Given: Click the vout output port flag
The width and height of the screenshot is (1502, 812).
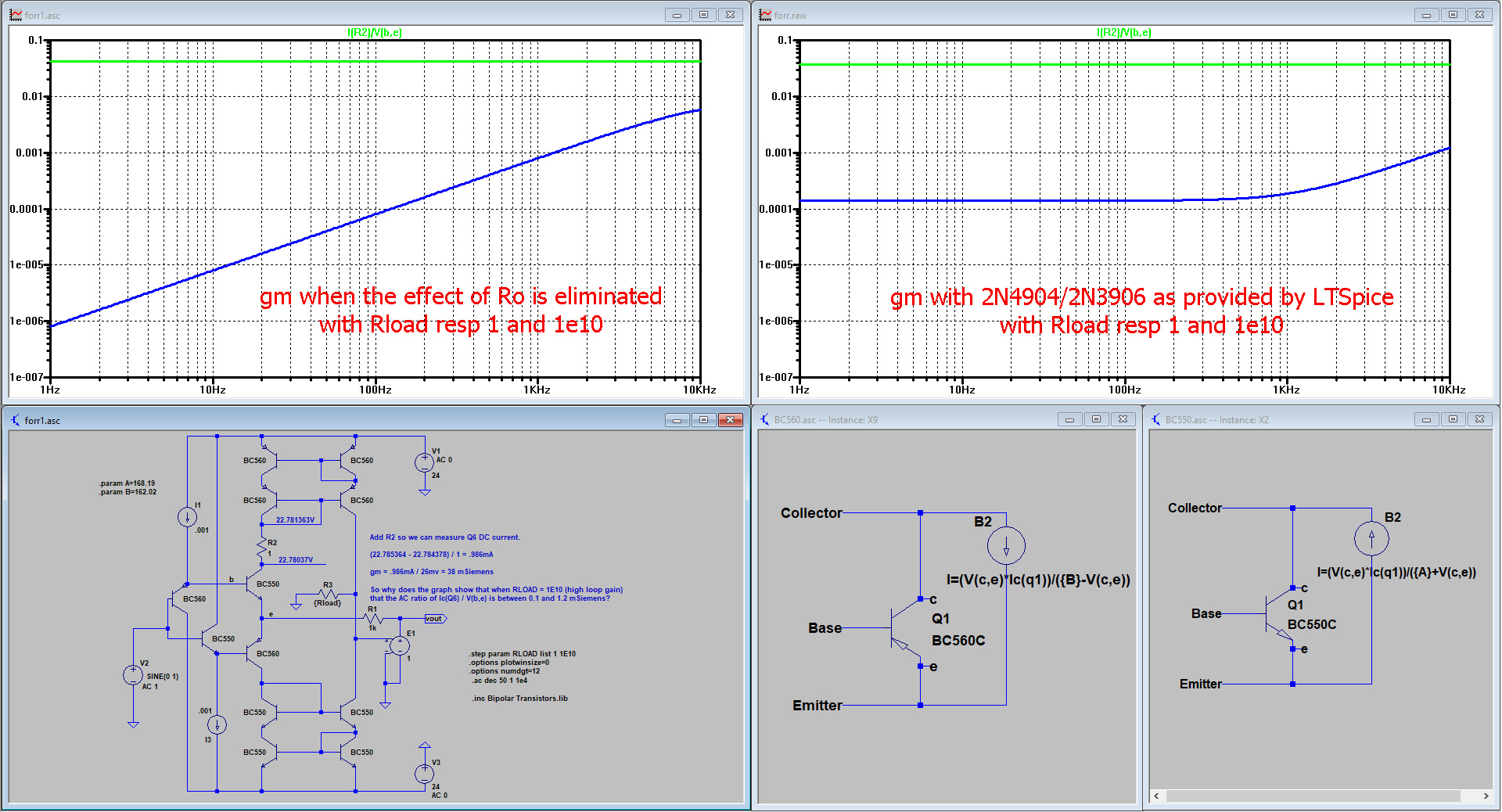Looking at the screenshot, I should click(435, 619).
